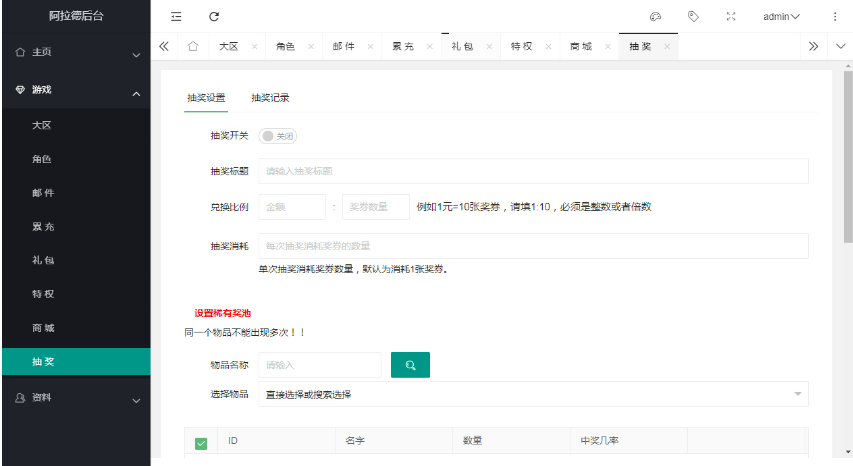This screenshot has width=853, height=466.
Task: Focus the 金额 ratio input
Action: 292,207
